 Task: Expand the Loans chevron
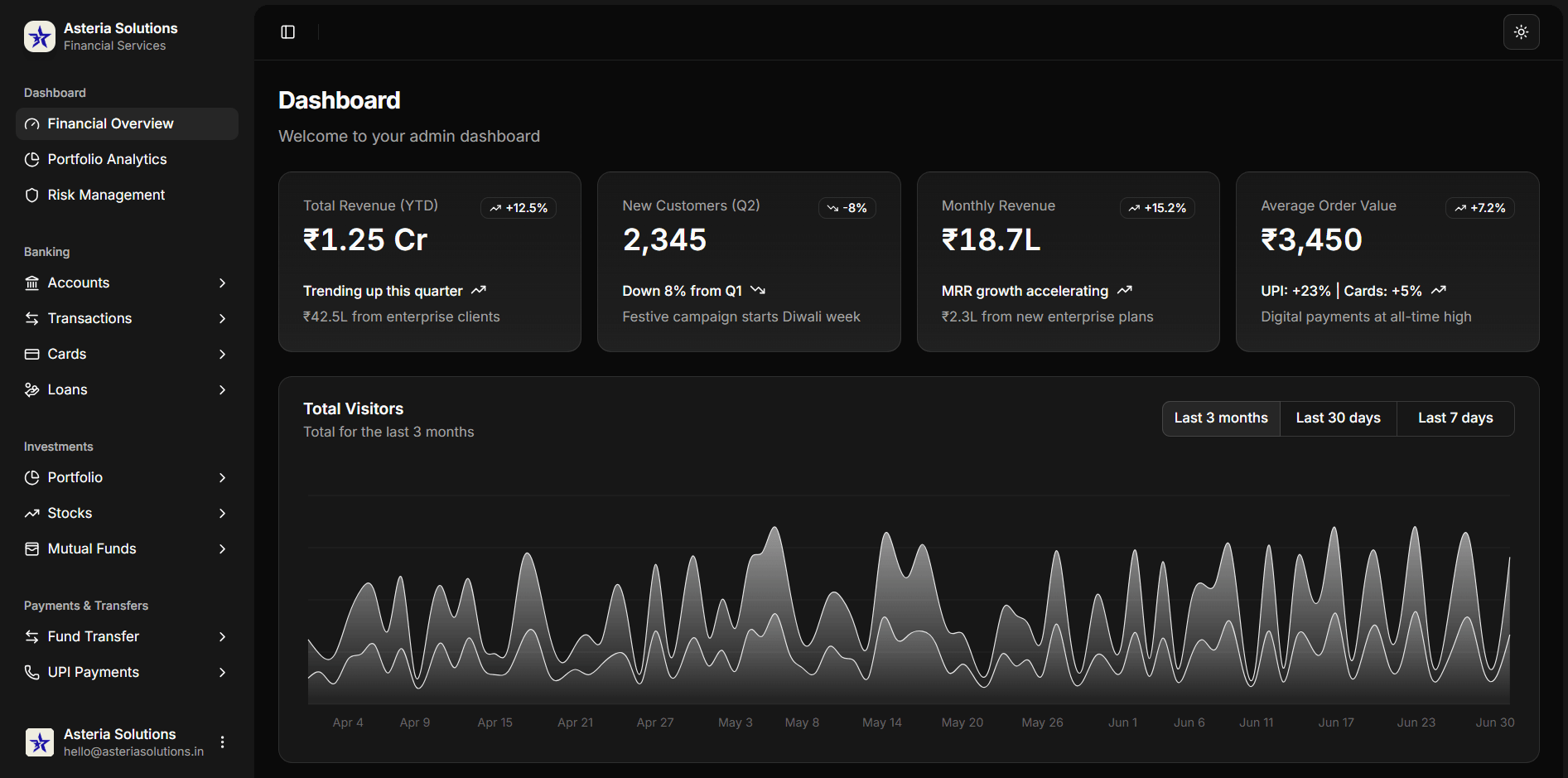pos(222,390)
